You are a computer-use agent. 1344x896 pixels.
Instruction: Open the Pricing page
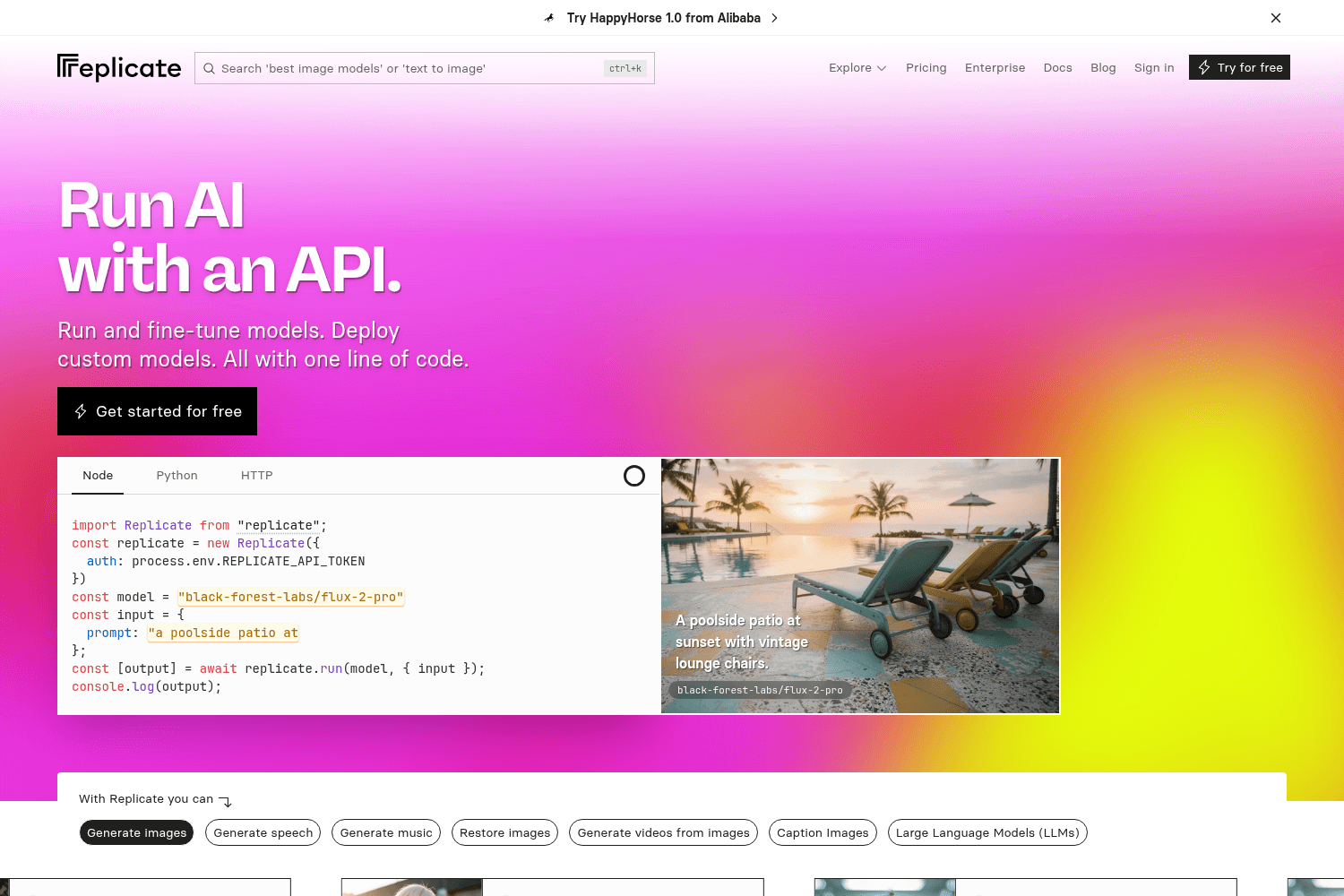point(926,68)
